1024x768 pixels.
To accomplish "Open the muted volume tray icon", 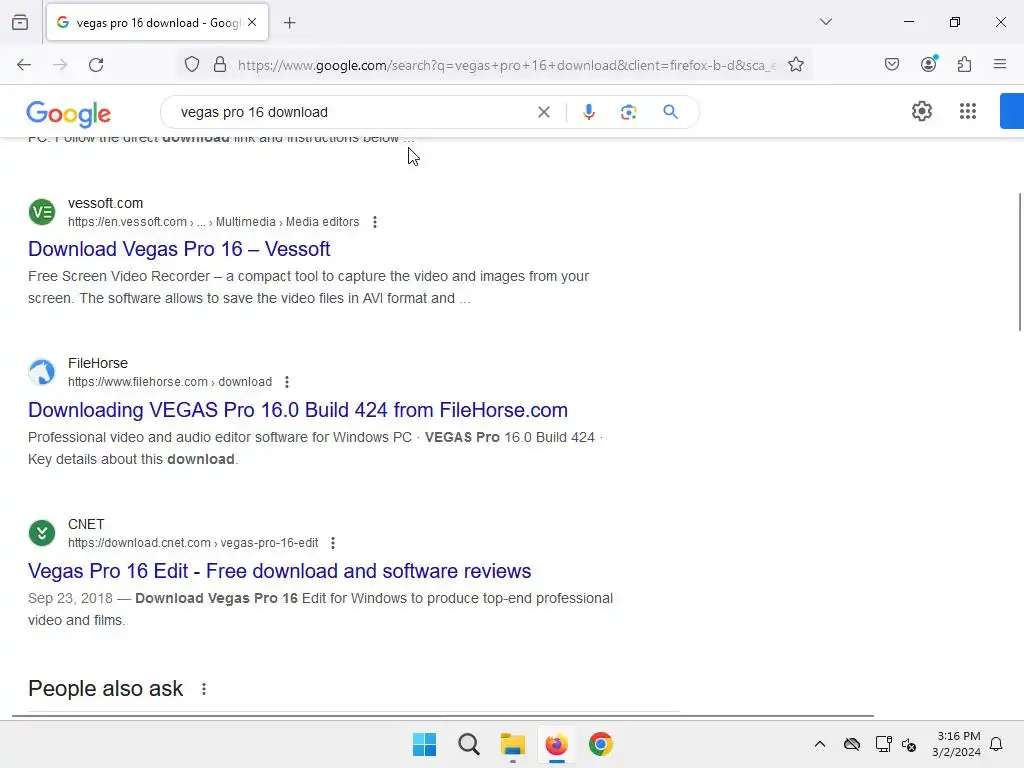I will pos(909,744).
